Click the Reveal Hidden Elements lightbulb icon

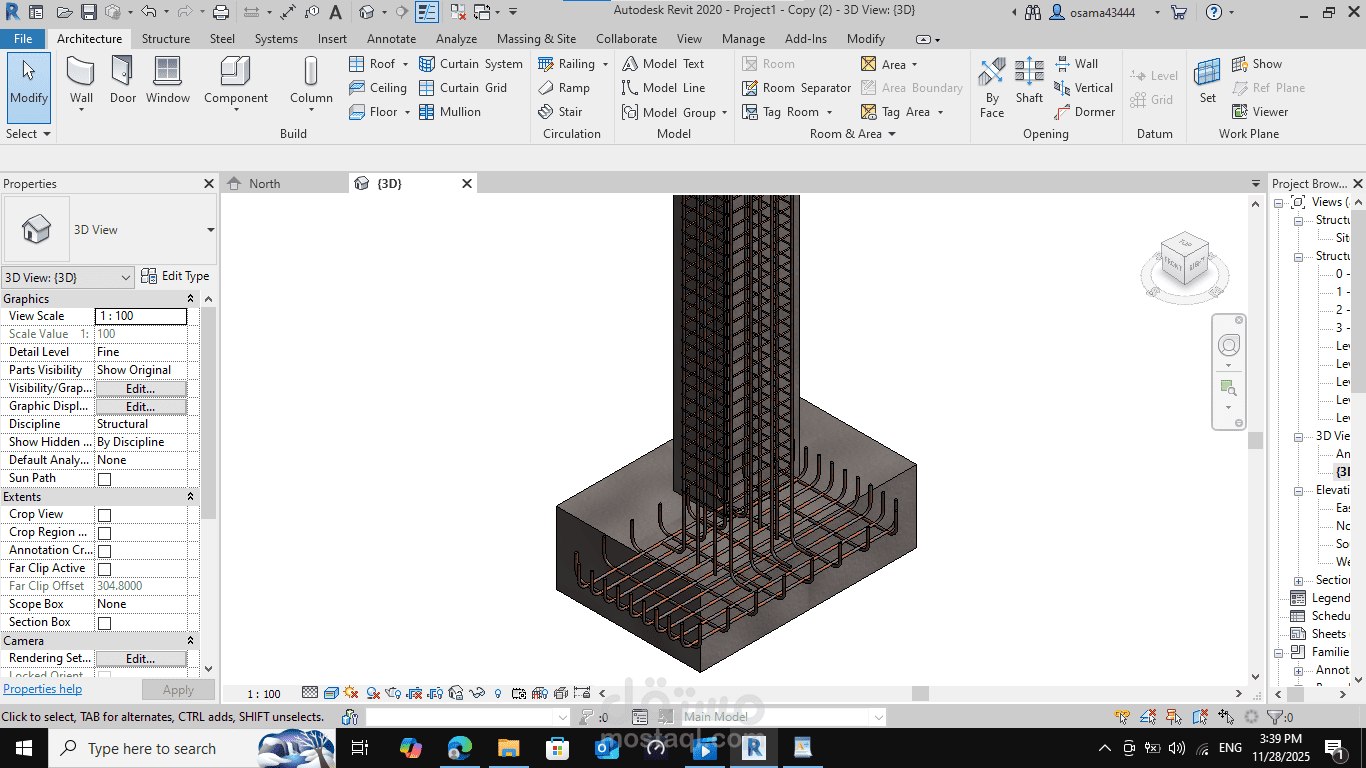pyautogui.click(x=498, y=693)
